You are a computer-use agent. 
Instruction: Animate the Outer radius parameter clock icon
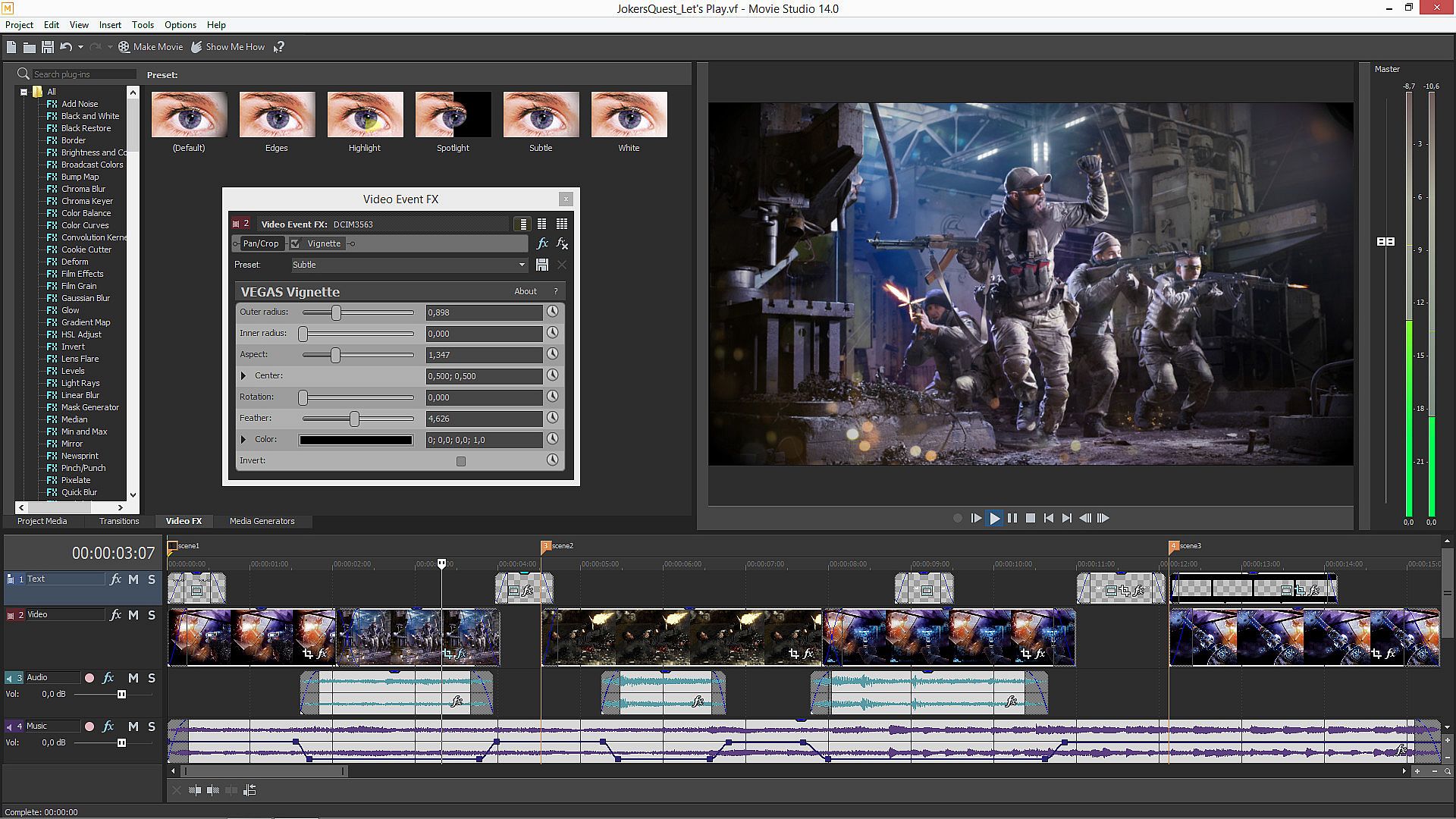tap(553, 312)
